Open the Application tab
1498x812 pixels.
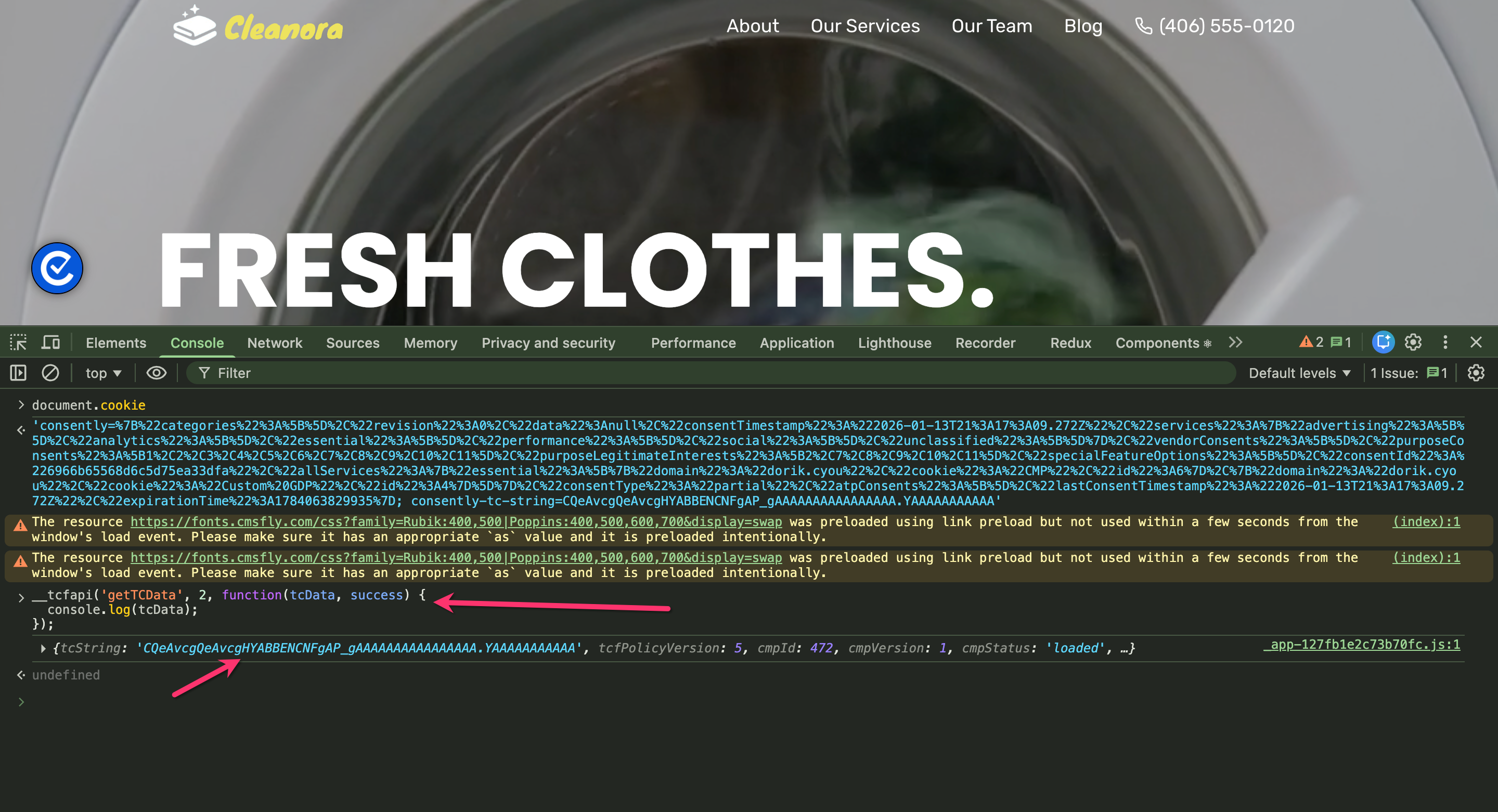796,343
